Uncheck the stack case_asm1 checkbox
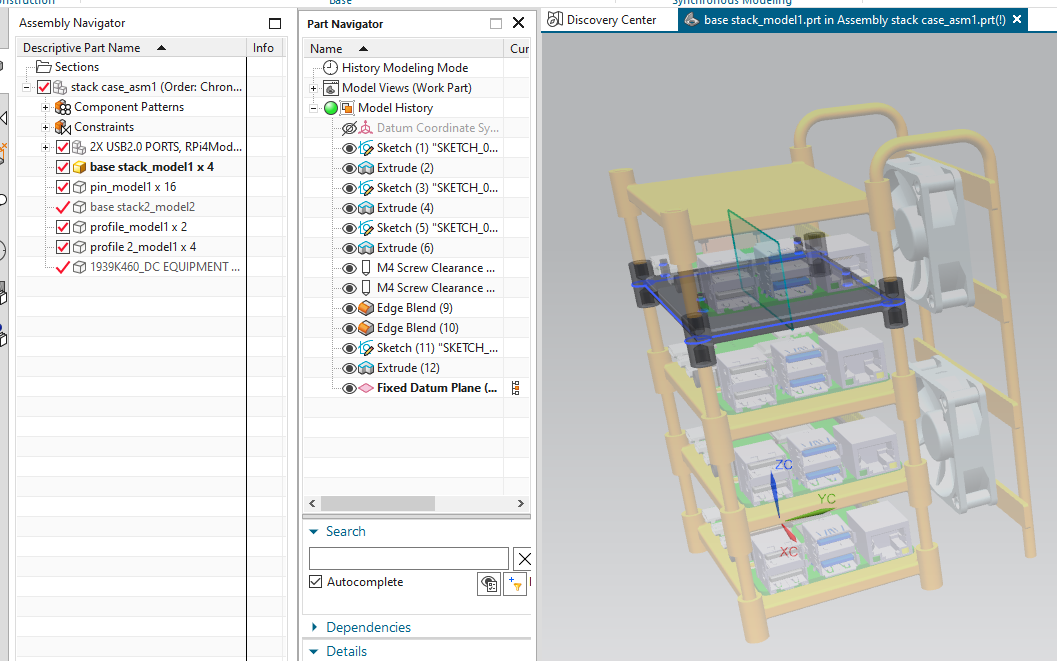The image size is (1057, 661). [x=44, y=87]
